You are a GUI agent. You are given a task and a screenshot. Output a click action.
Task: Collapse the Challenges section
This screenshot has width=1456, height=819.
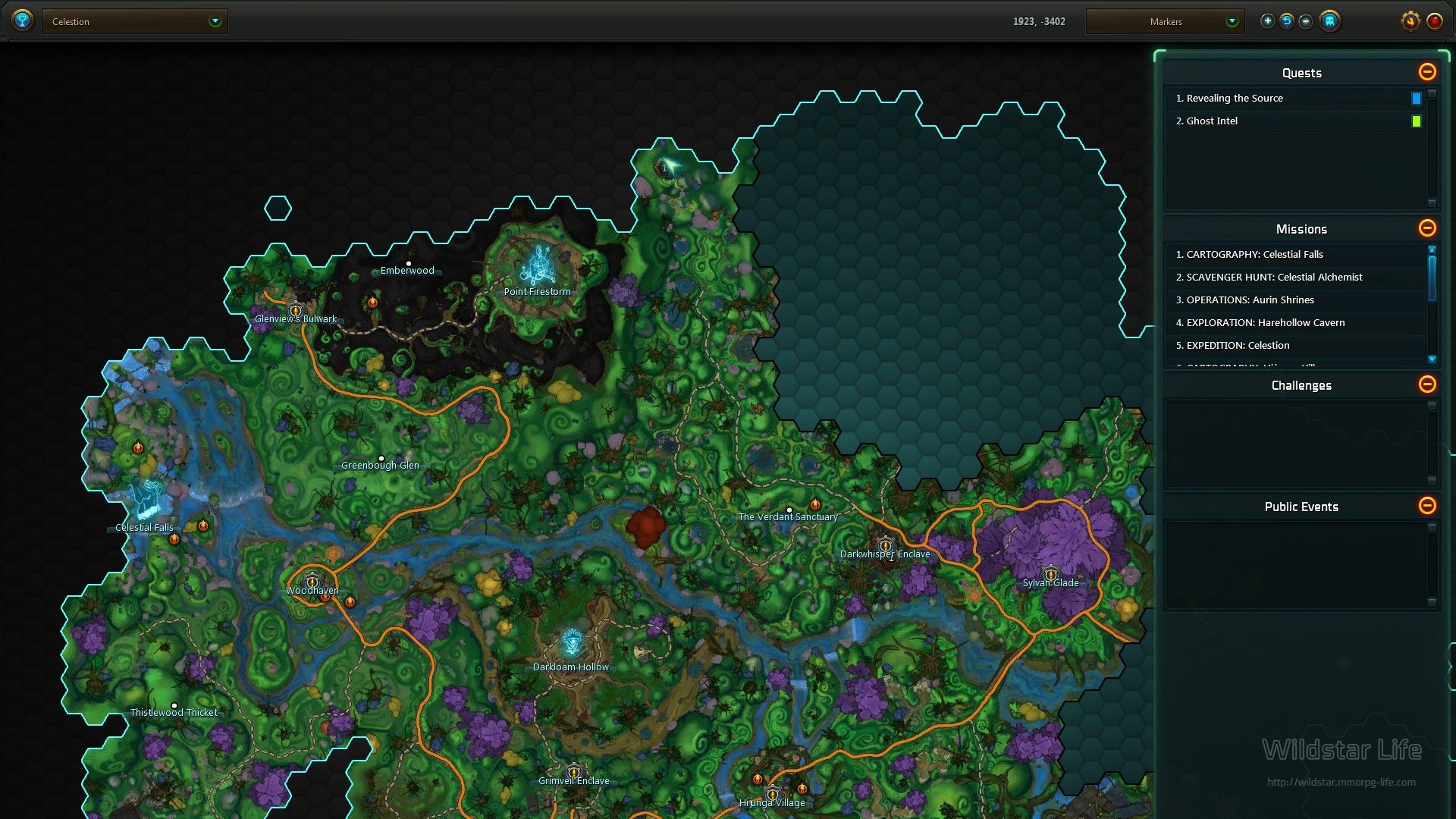1427,384
